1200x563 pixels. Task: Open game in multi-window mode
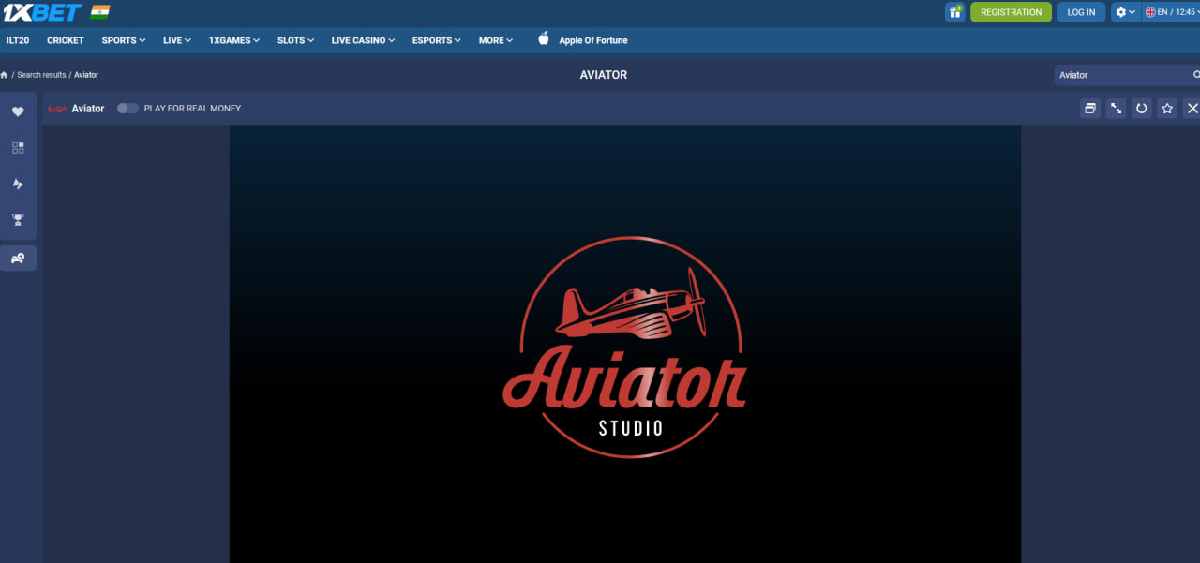1090,108
